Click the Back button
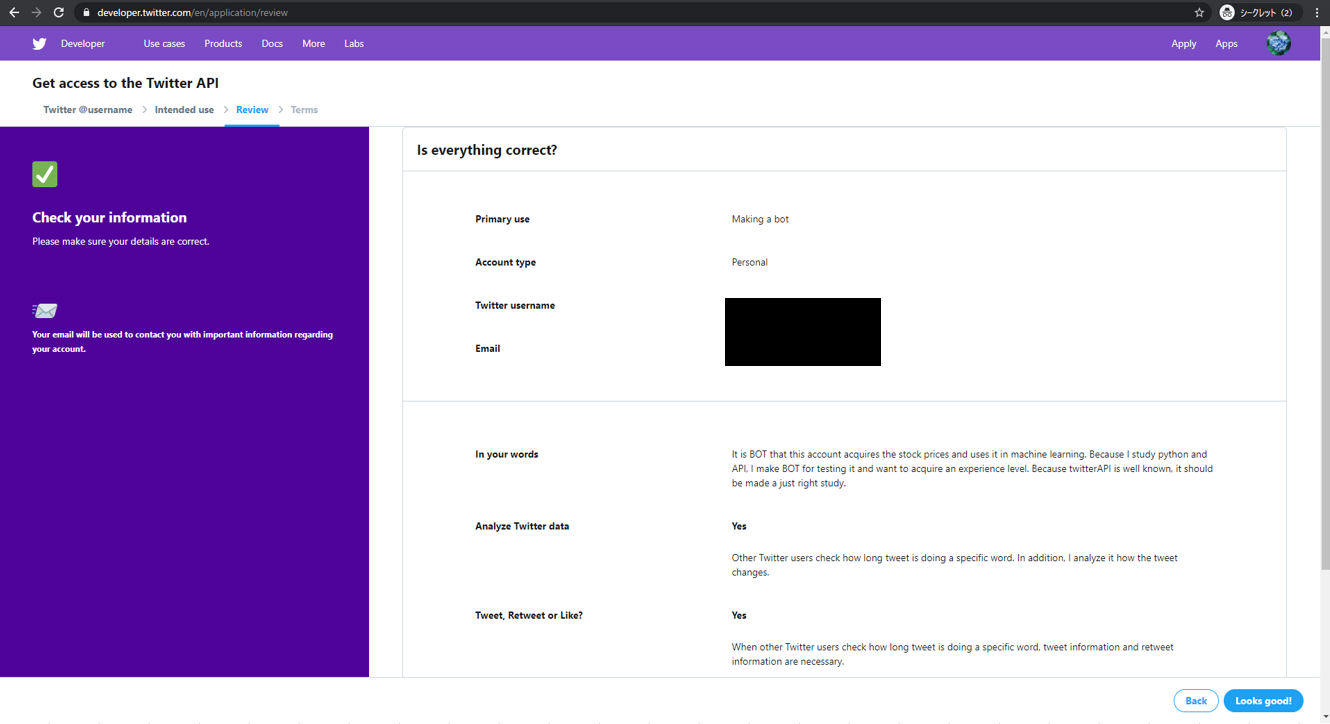Viewport: 1330px width, 724px height. pos(1196,701)
